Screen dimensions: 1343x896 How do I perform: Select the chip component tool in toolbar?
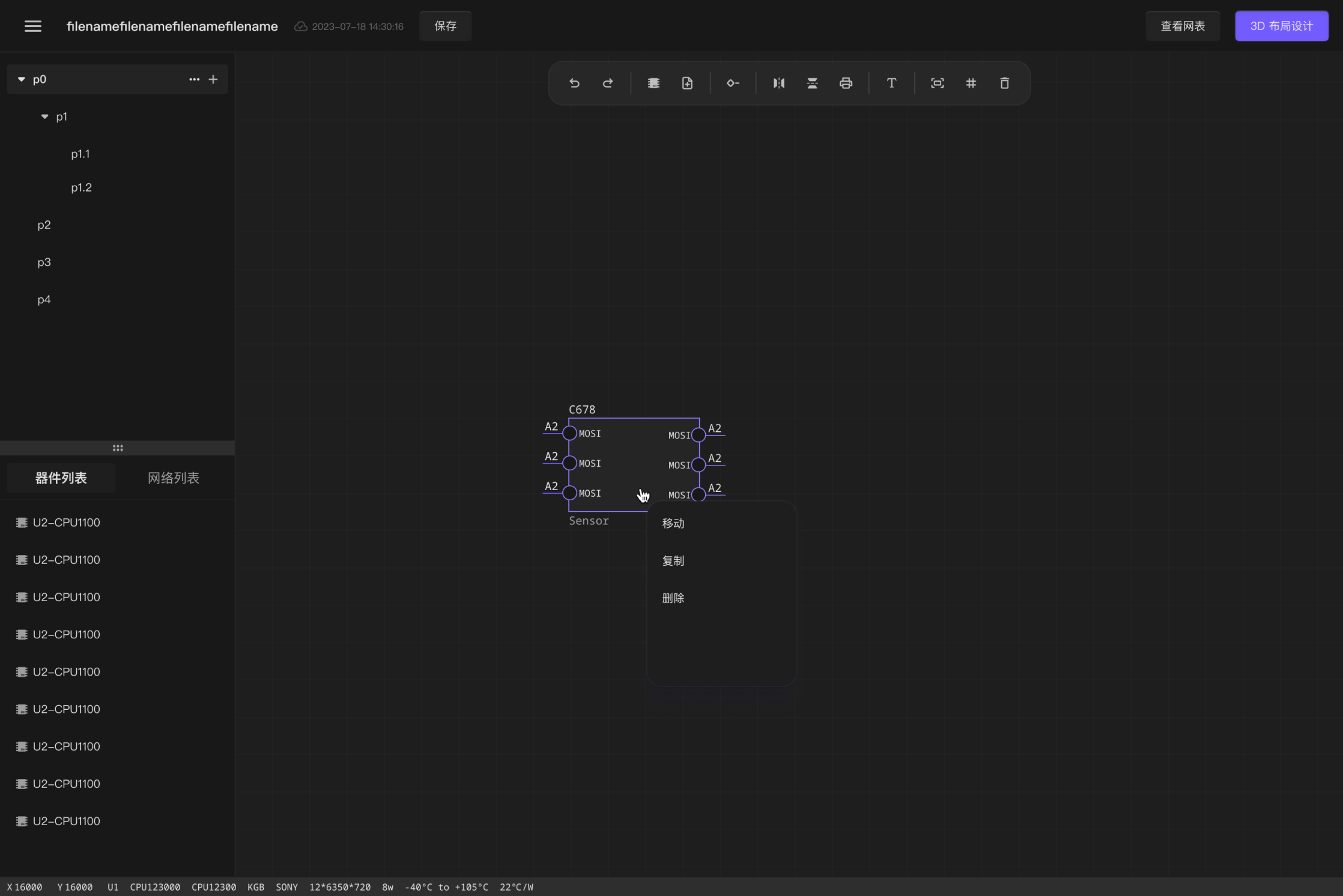pyautogui.click(x=653, y=83)
